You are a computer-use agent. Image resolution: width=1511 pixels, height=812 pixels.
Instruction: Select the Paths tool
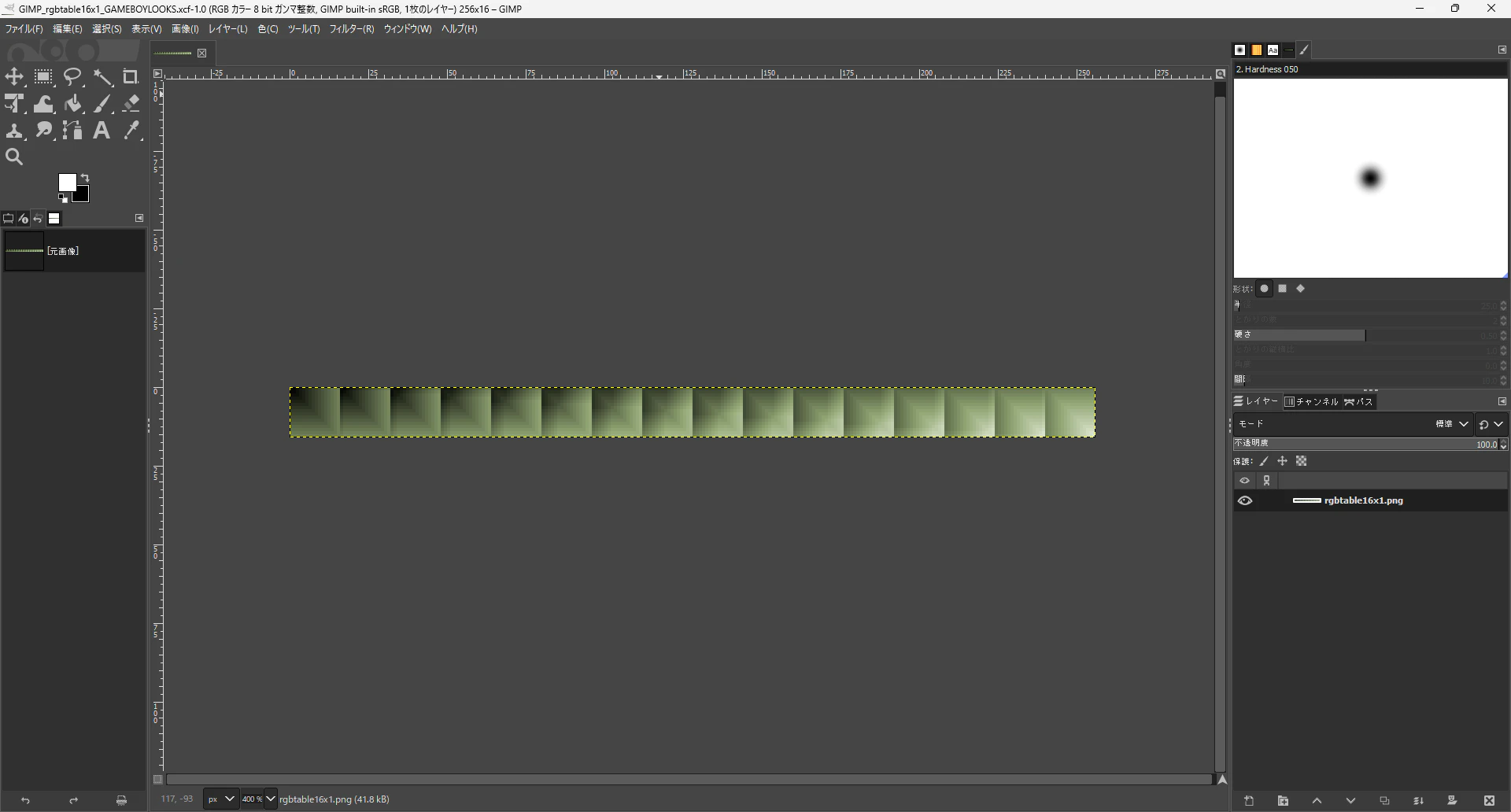72,131
